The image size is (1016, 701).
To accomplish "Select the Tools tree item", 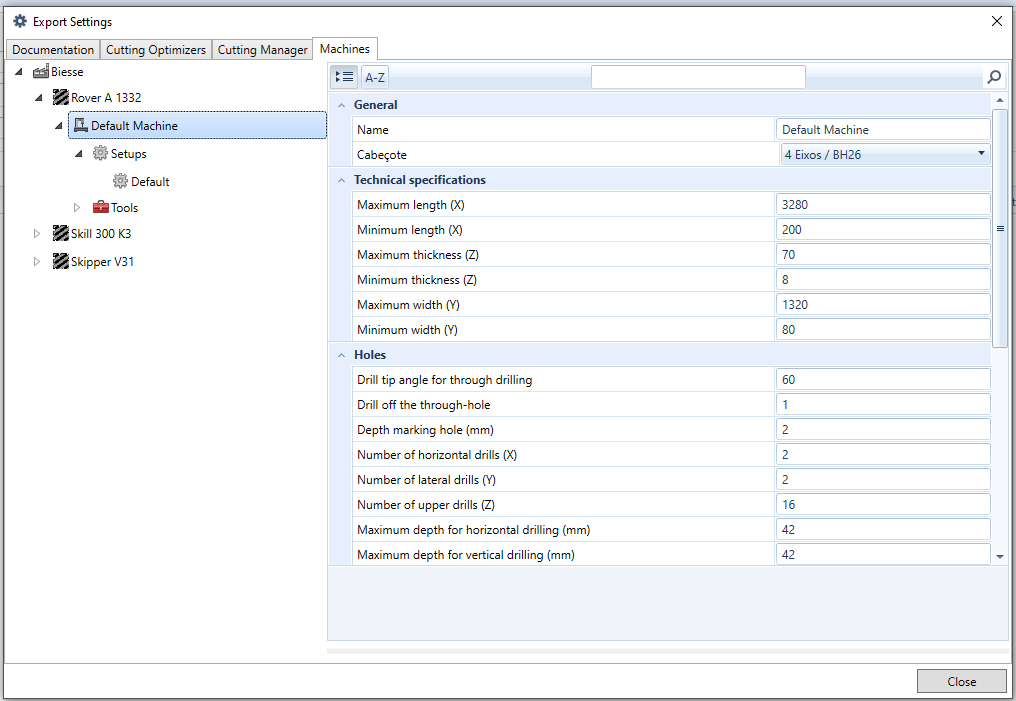I will tap(124, 208).
